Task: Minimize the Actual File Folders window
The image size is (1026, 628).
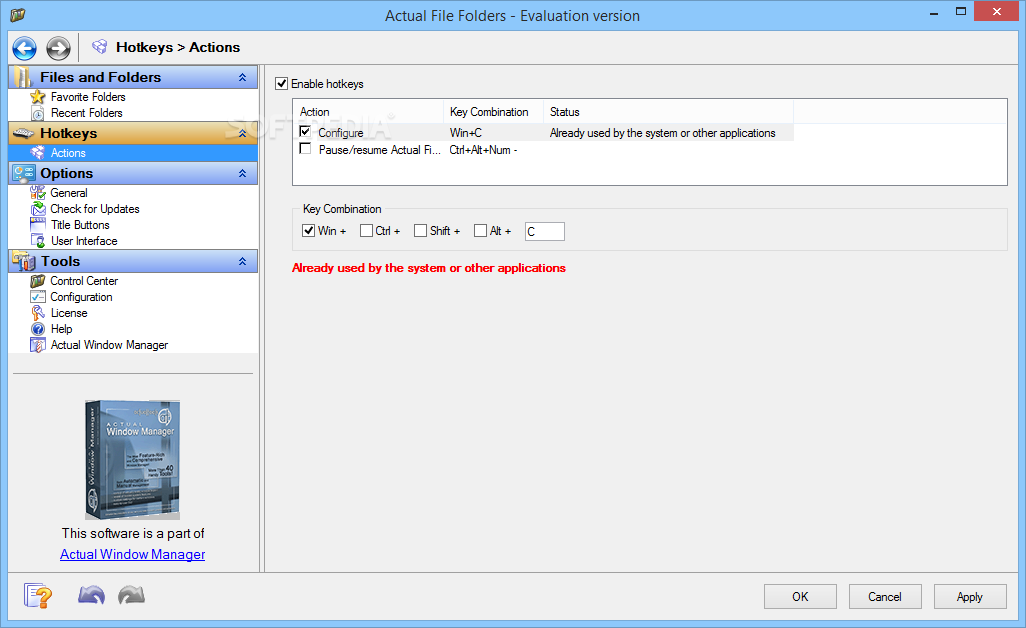Action: [x=934, y=12]
